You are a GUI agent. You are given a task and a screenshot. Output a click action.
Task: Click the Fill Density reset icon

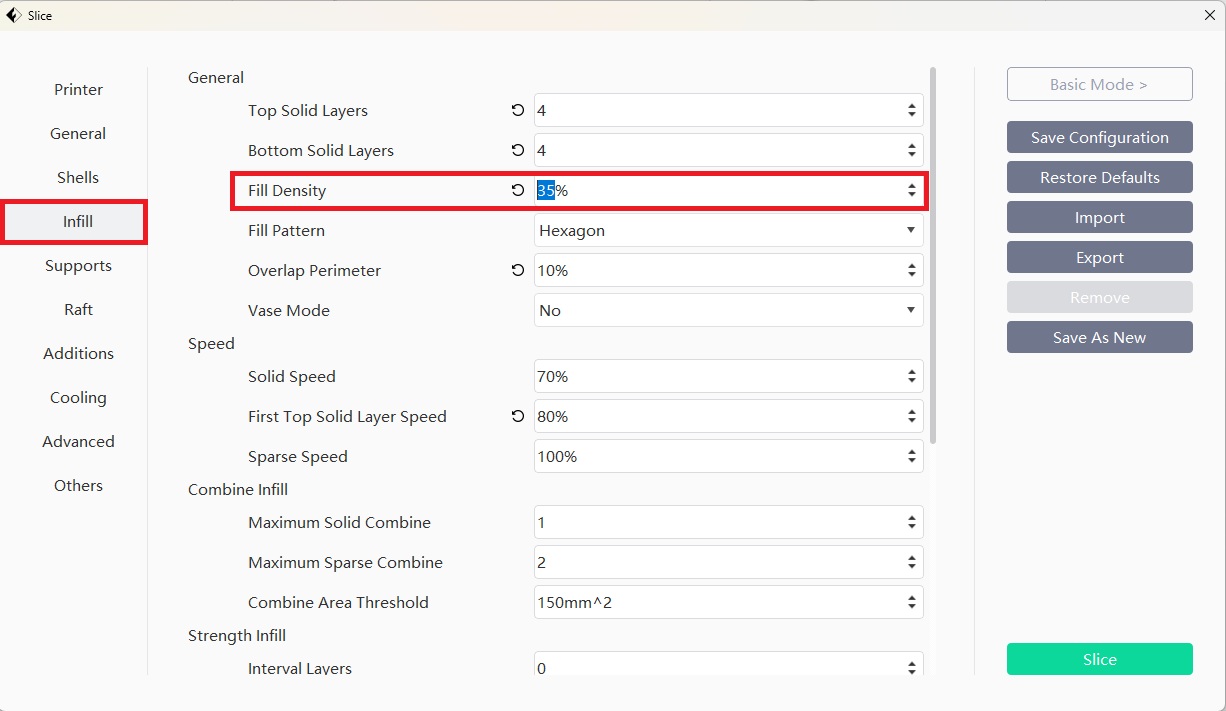pos(517,191)
